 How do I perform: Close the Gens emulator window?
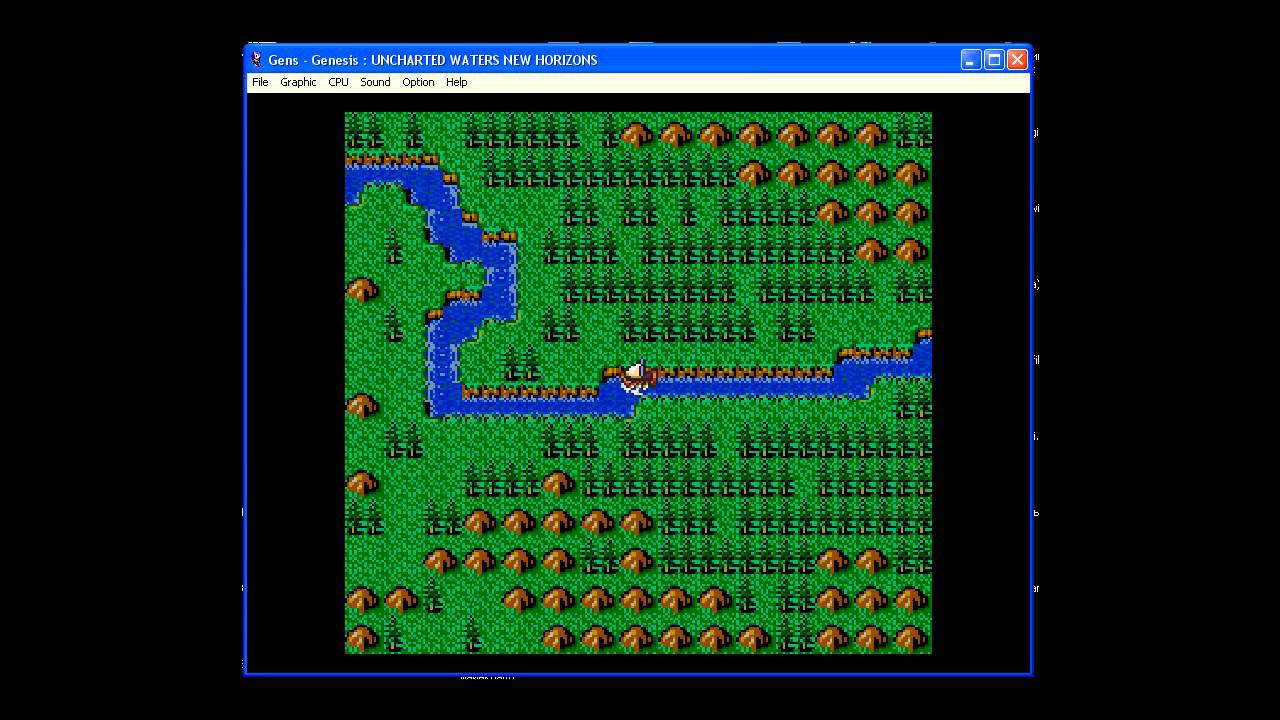click(1017, 60)
